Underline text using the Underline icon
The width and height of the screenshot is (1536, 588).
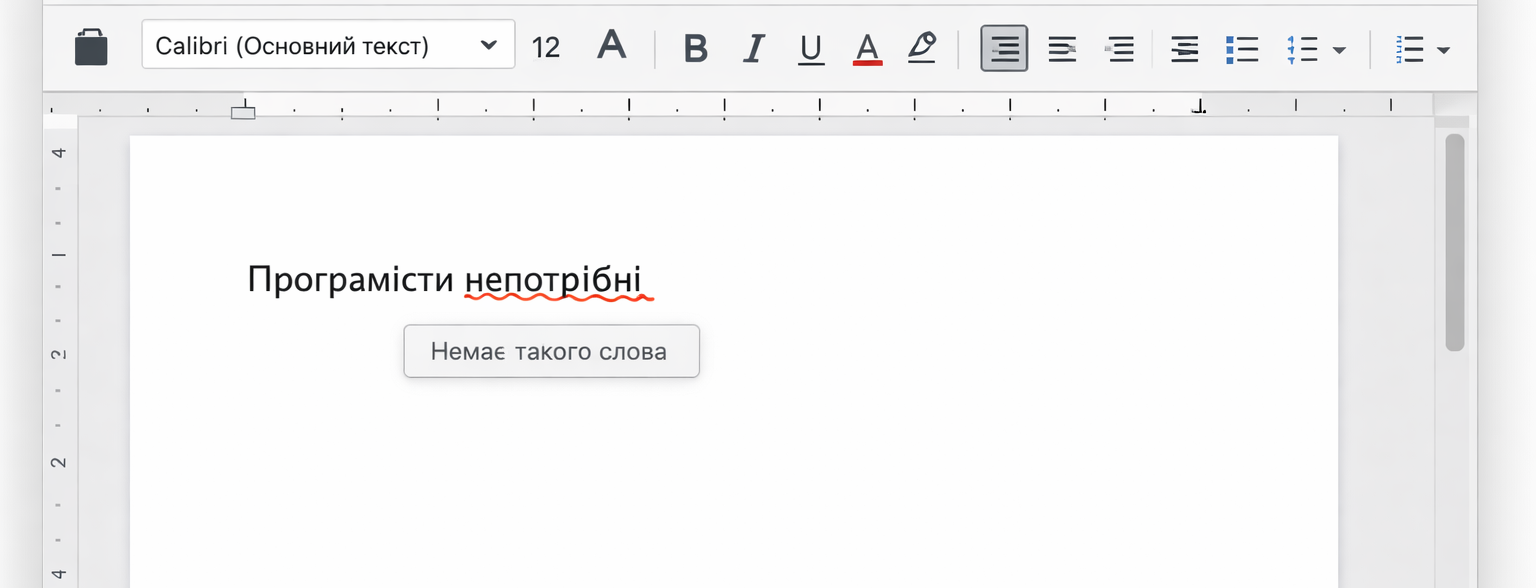(x=810, y=48)
